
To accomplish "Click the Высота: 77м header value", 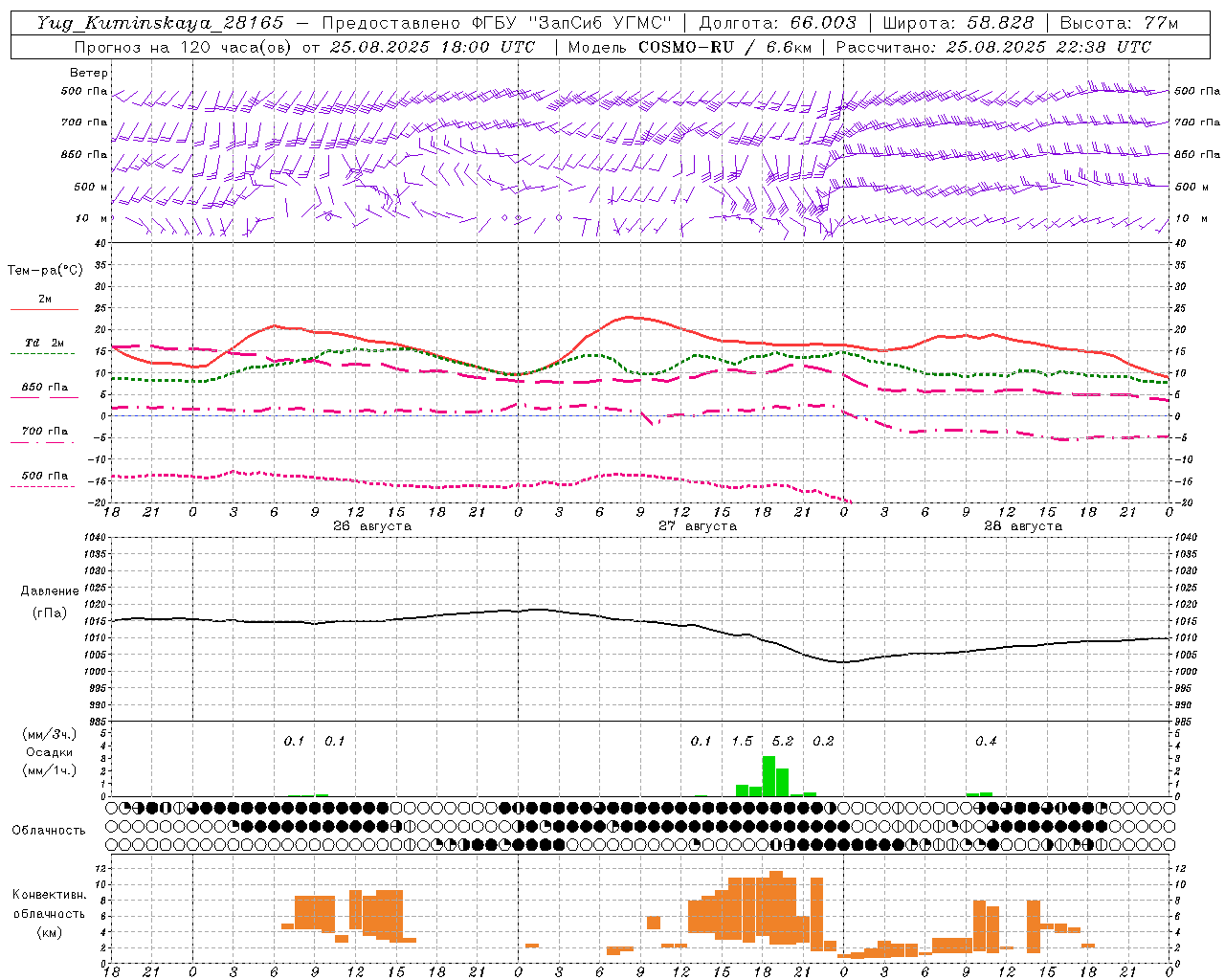I will coord(1120,23).
